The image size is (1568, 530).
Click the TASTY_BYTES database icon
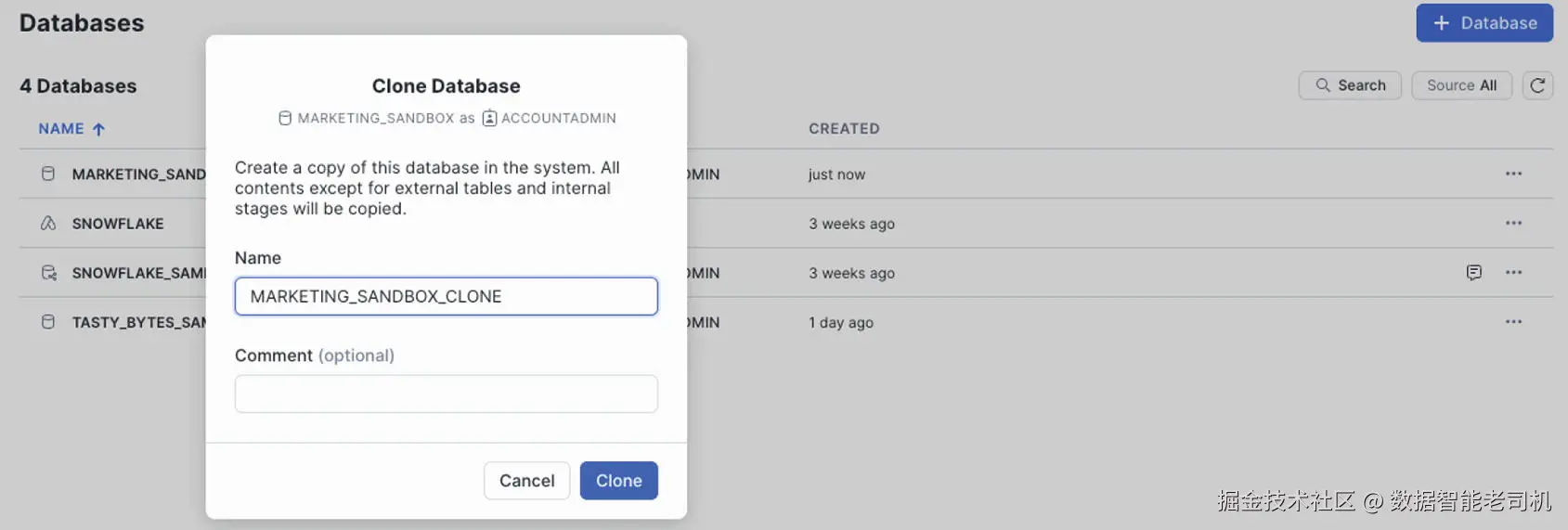(48, 322)
